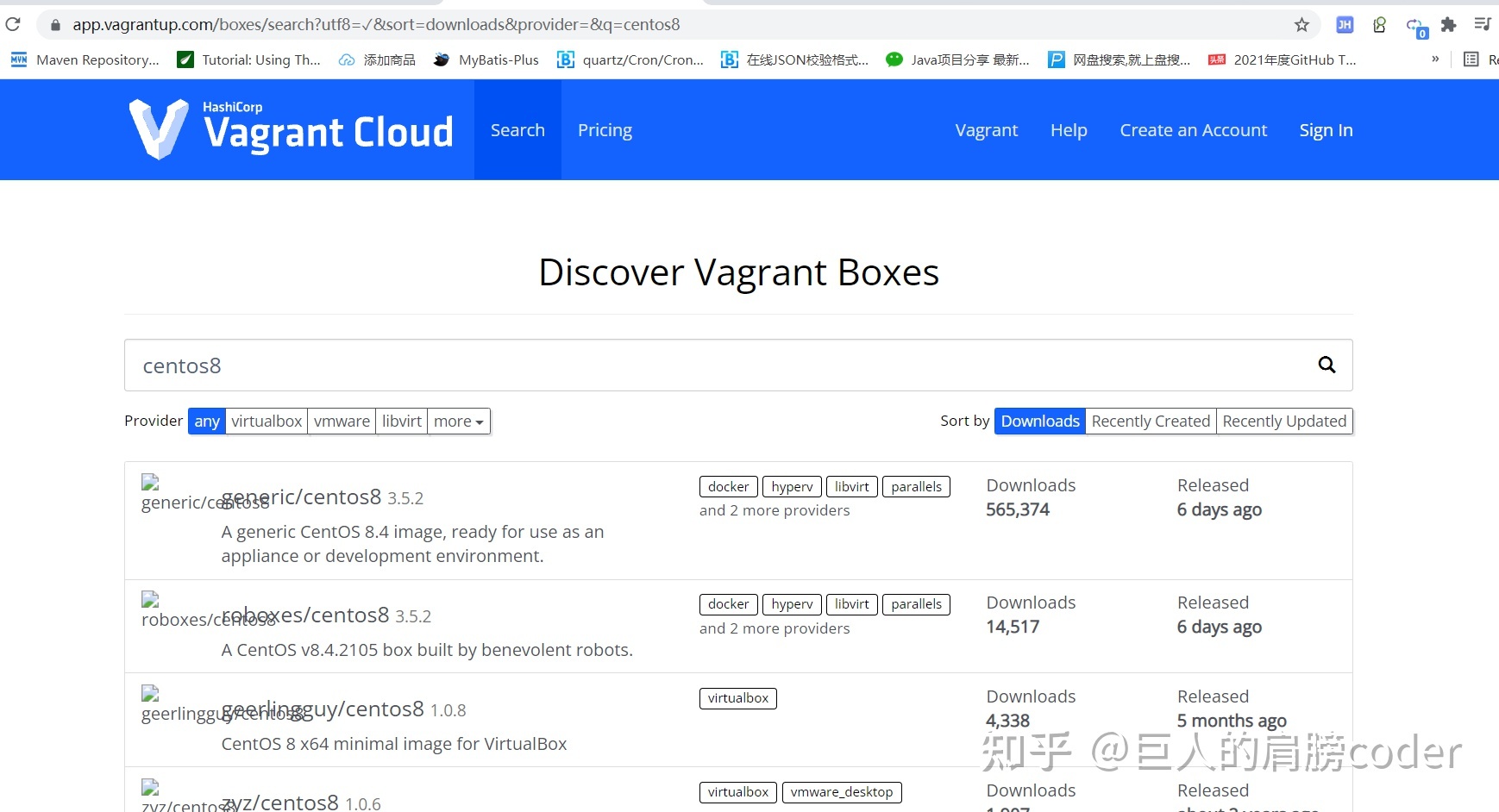The height and width of the screenshot is (812, 1499).
Task: Sort results by Recently Updated
Action: 1284,421
